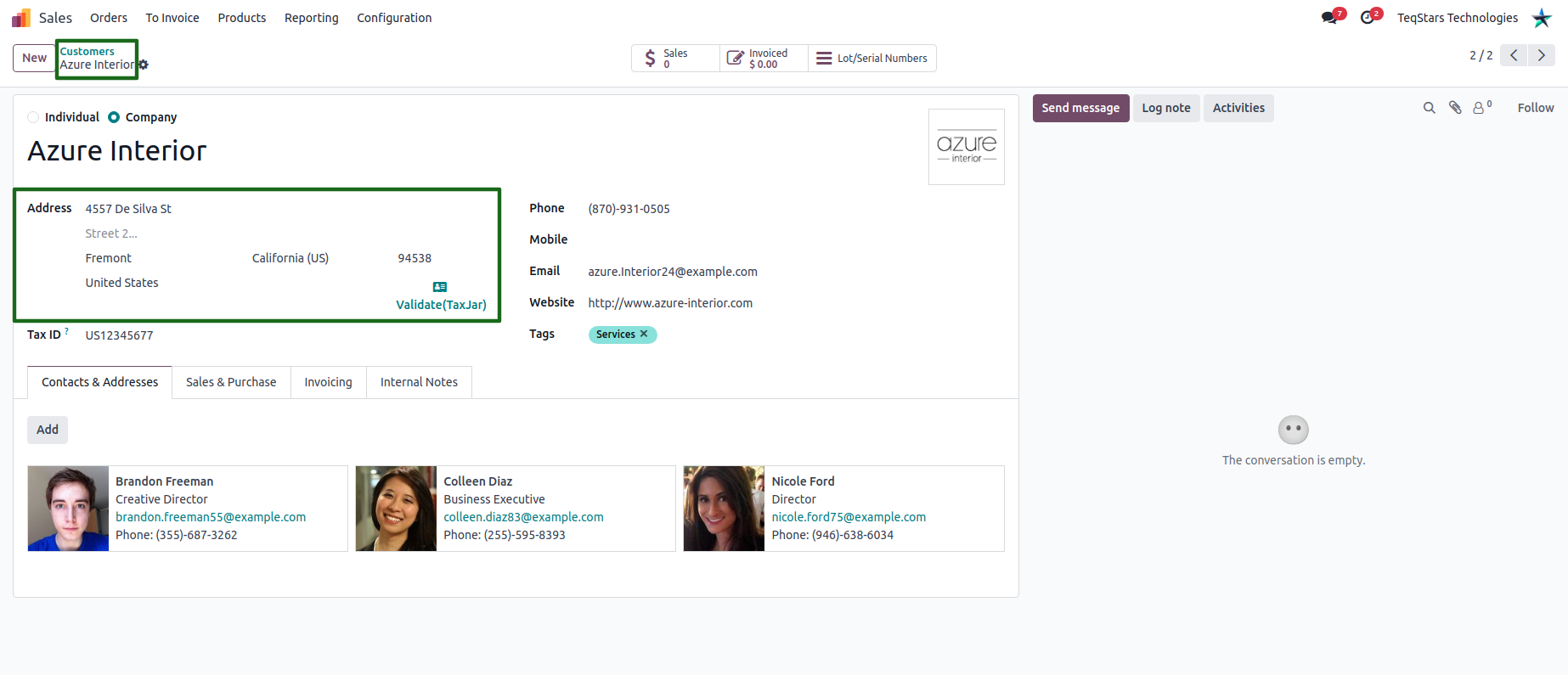Click the TeqStars Technologies company name
1568x675 pixels.
1458,18
